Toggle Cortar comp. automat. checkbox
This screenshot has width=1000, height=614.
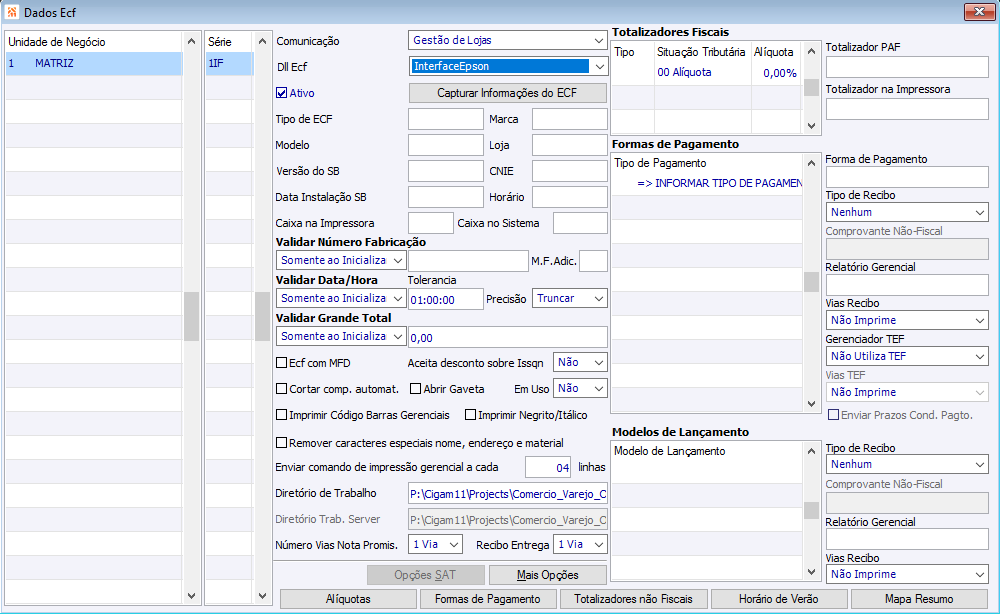click(281, 389)
